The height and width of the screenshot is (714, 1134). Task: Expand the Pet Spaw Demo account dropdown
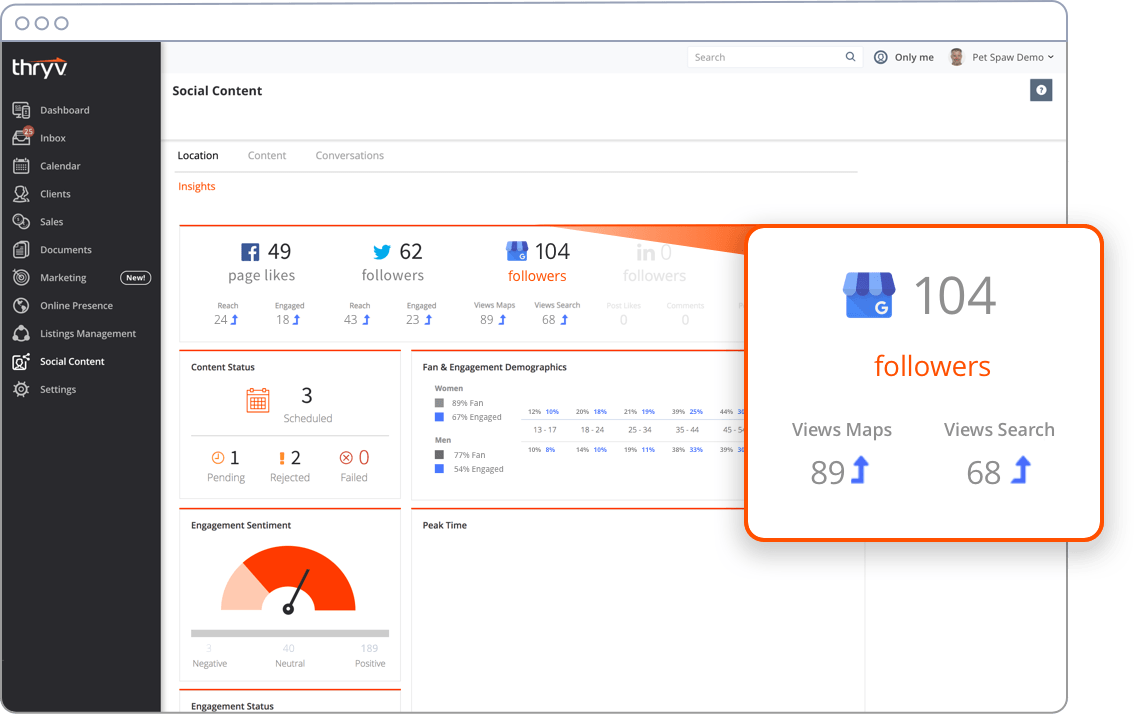(1050, 57)
